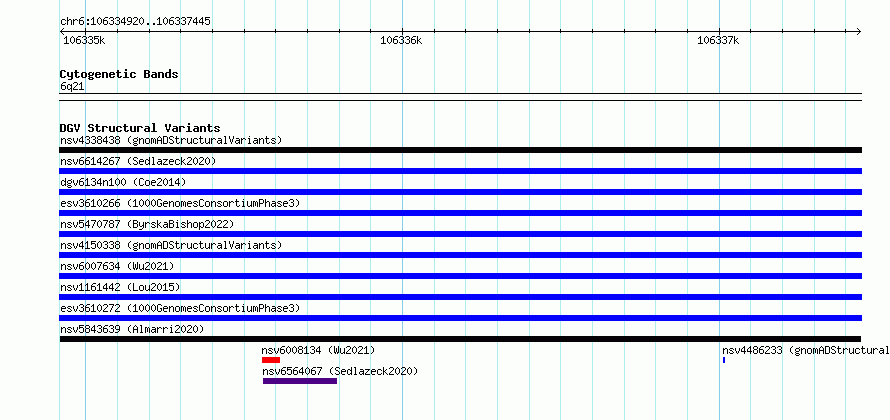Viewport: 890px width, 420px height.
Task: Open the nsv6564067 (Sedlazeck2020) label
Action: pos(340,371)
